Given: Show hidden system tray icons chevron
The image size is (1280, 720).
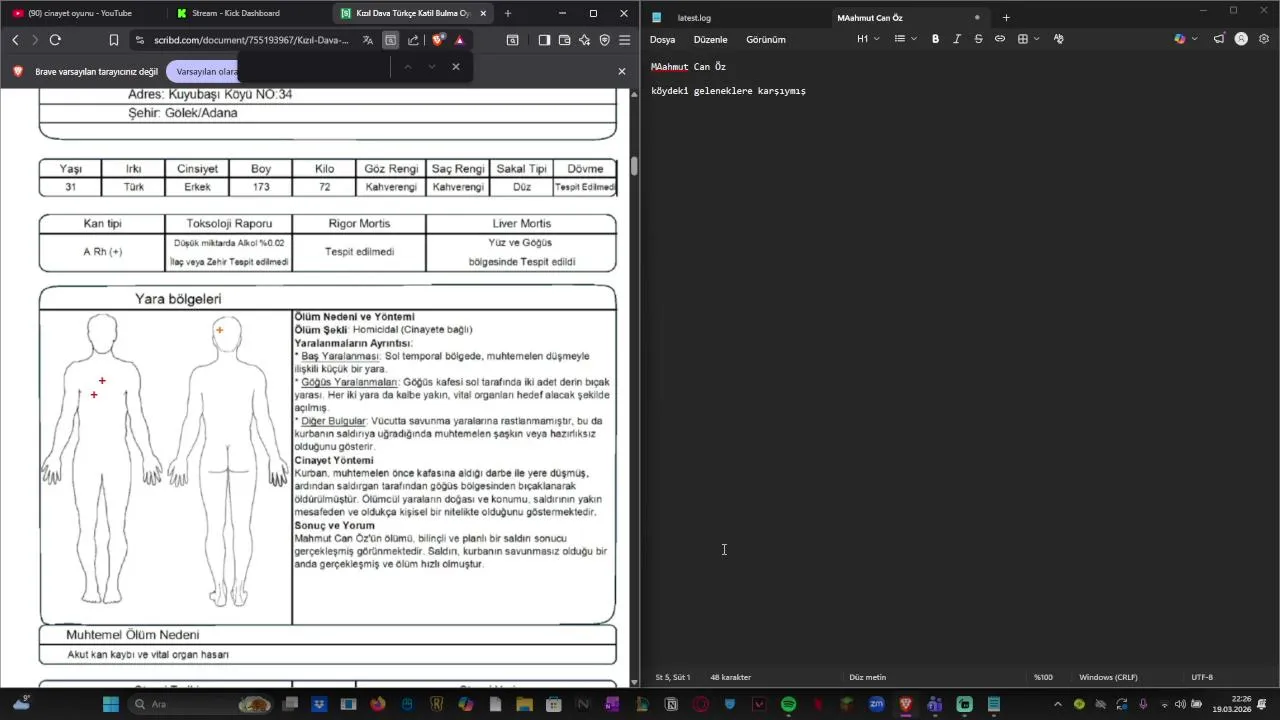Looking at the screenshot, I should tap(1058, 704).
